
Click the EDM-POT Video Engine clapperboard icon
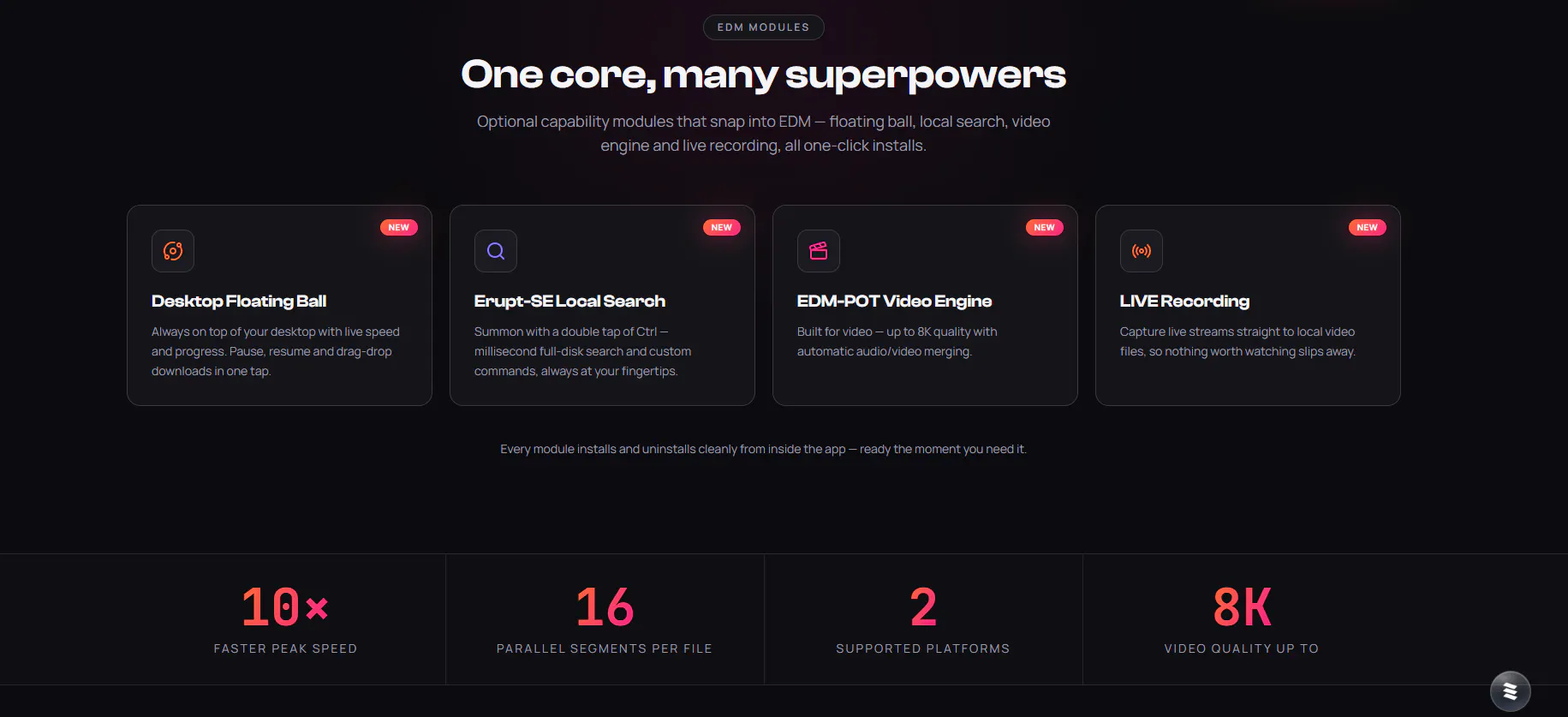coord(819,251)
